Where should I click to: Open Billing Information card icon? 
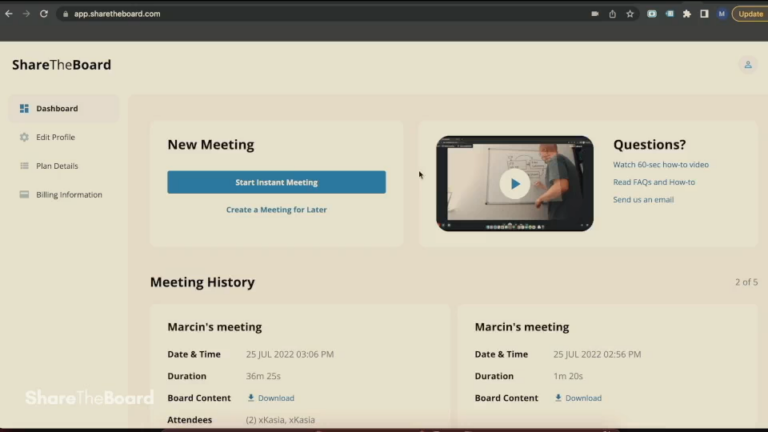point(24,194)
